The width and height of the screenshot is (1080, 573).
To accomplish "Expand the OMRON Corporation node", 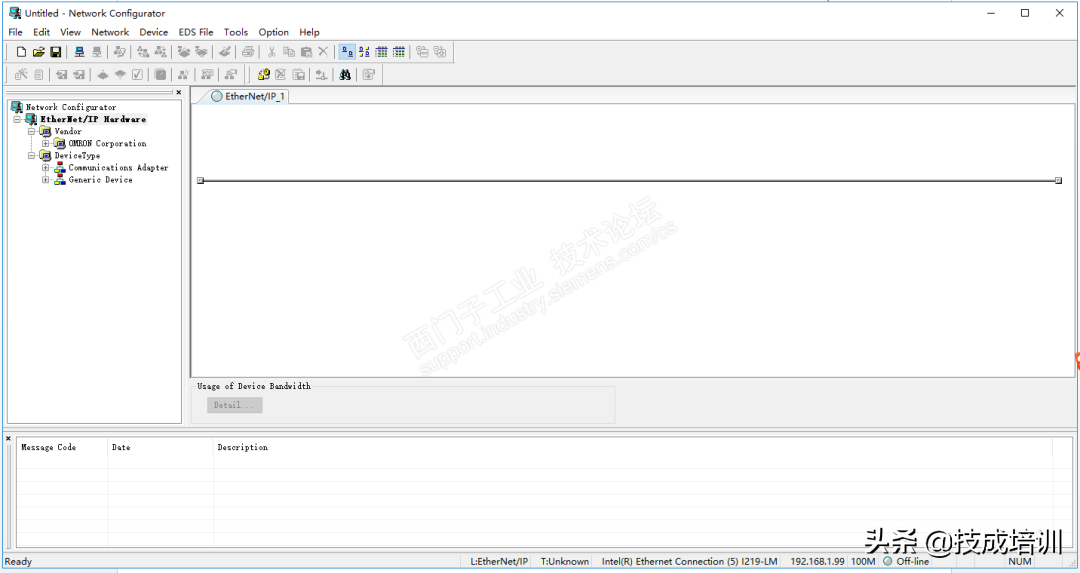I will click(45, 143).
